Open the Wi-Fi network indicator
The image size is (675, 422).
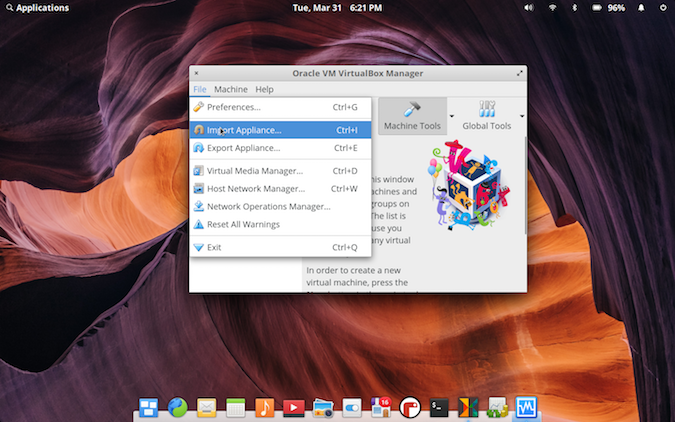pyautogui.click(x=552, y=8)
